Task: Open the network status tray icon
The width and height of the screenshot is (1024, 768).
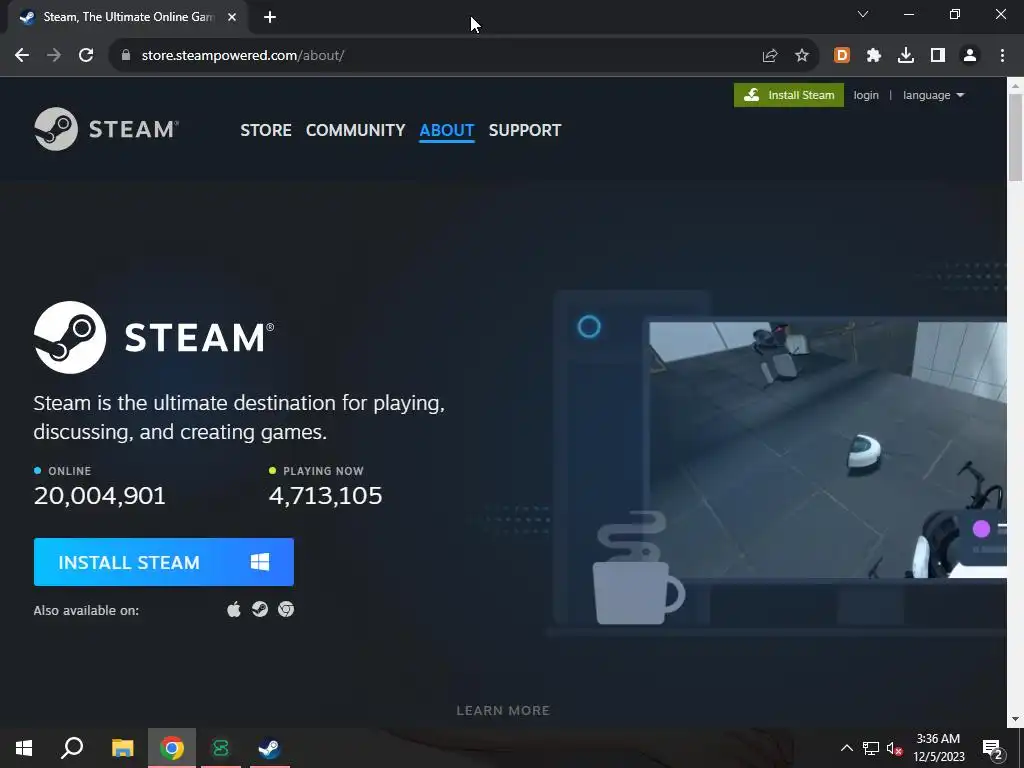Action: click(x=871, y=748)
